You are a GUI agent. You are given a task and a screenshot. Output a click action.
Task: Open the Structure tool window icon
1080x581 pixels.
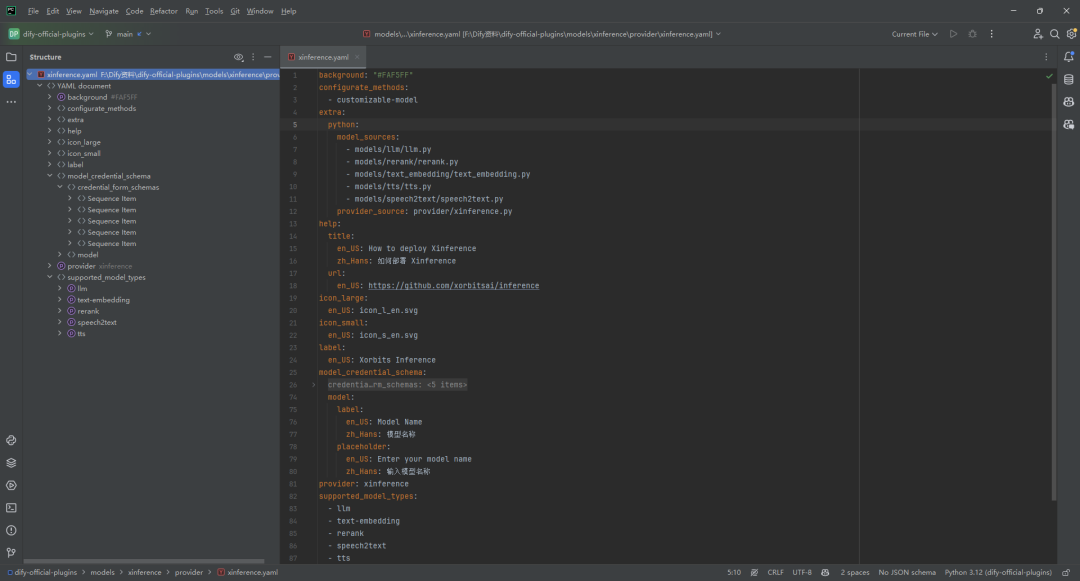(x=11, y=80)
